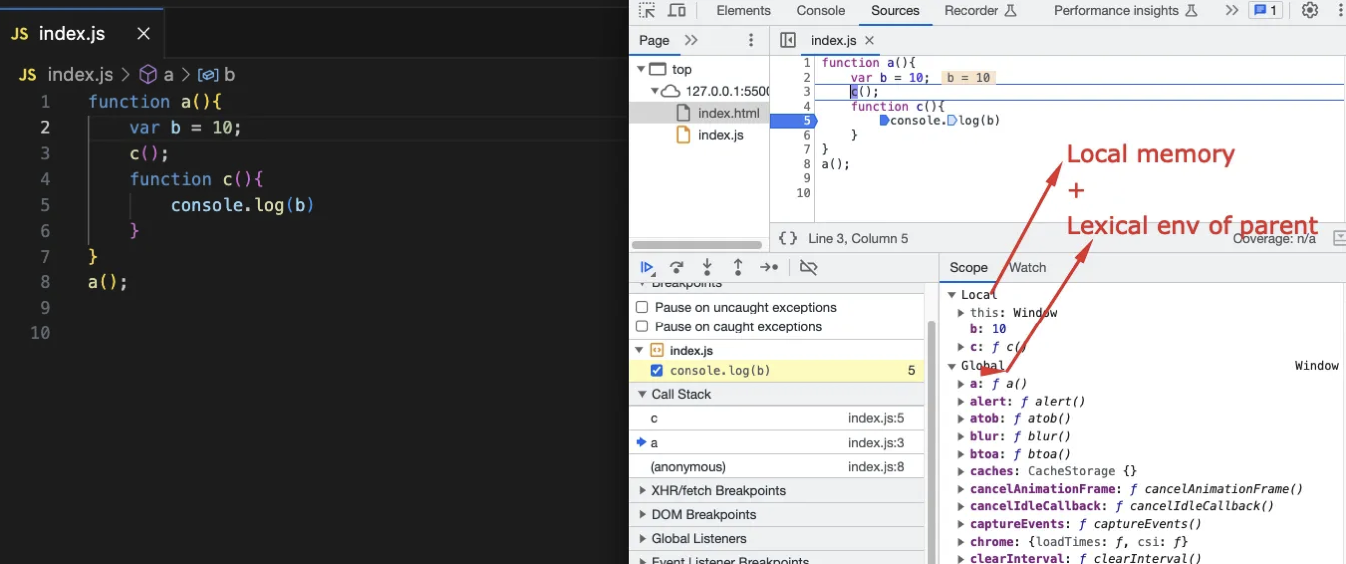This screenshot has height=564, width=1346.
Task: Switch to the Console tab
Action: point(821,11)
